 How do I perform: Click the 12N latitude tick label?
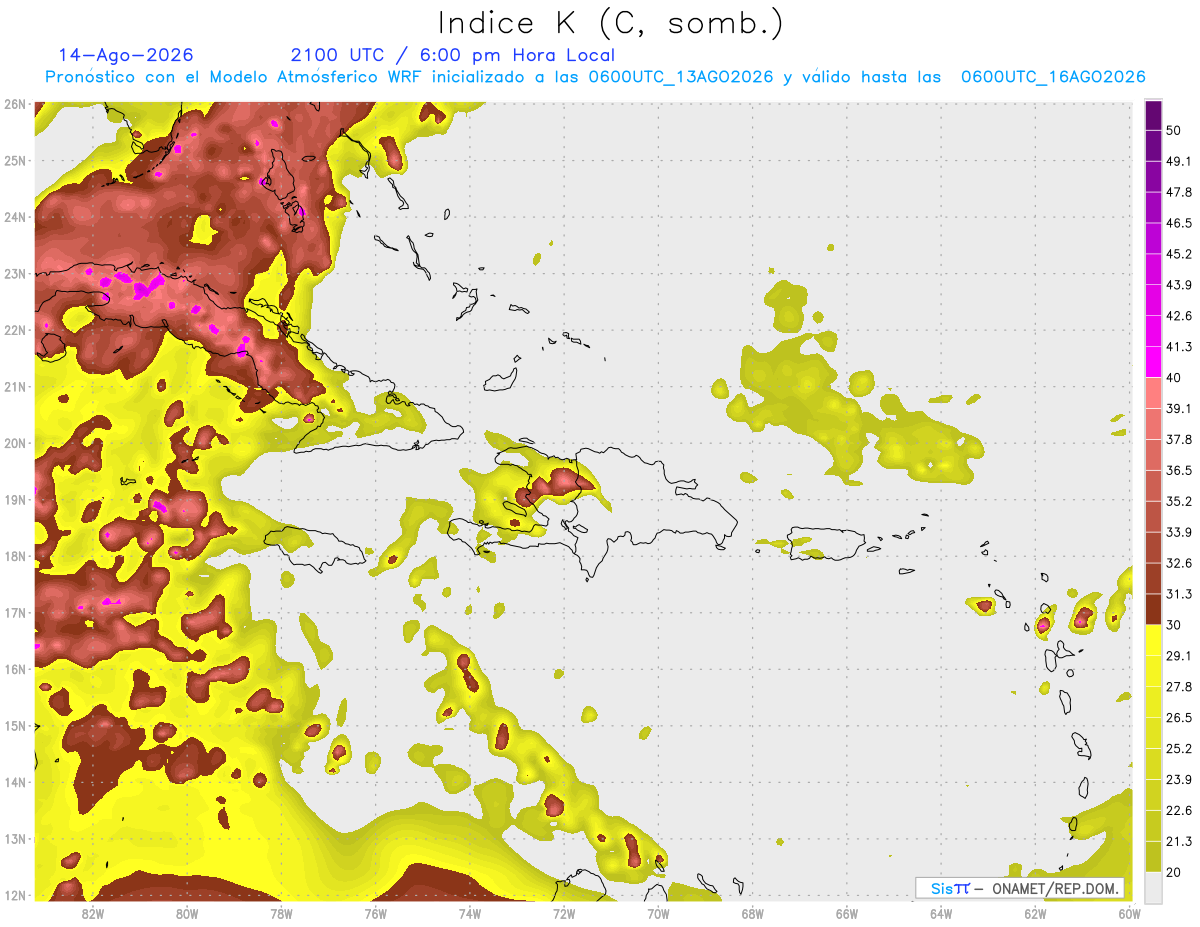14,895
